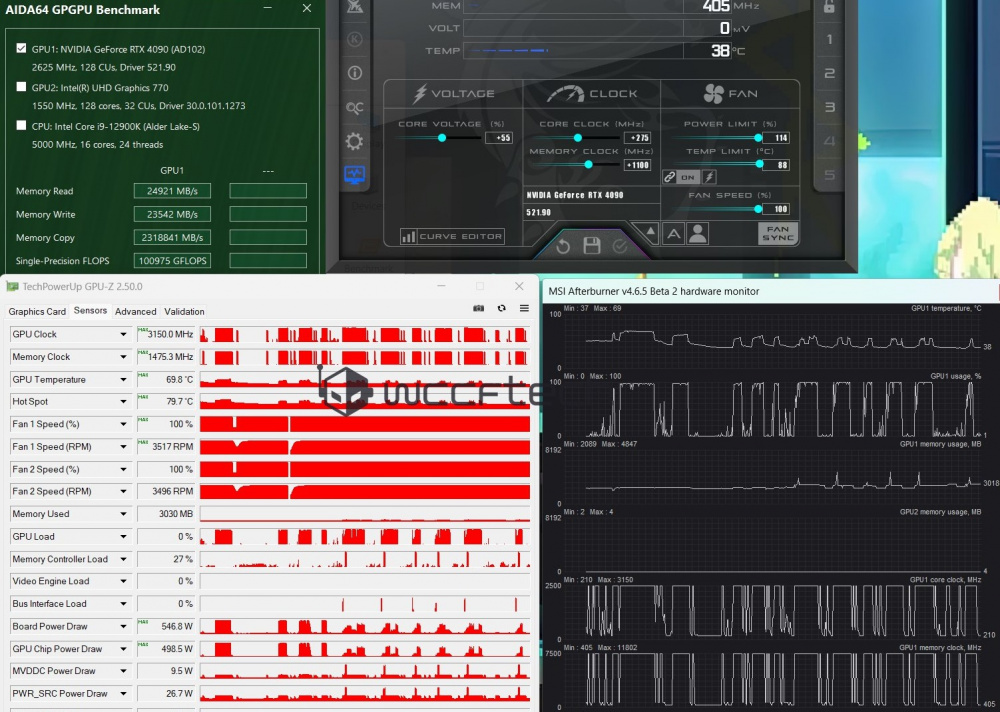
Task: Click the Core Voltage slider handle
Action: click(x=442, y=138)
